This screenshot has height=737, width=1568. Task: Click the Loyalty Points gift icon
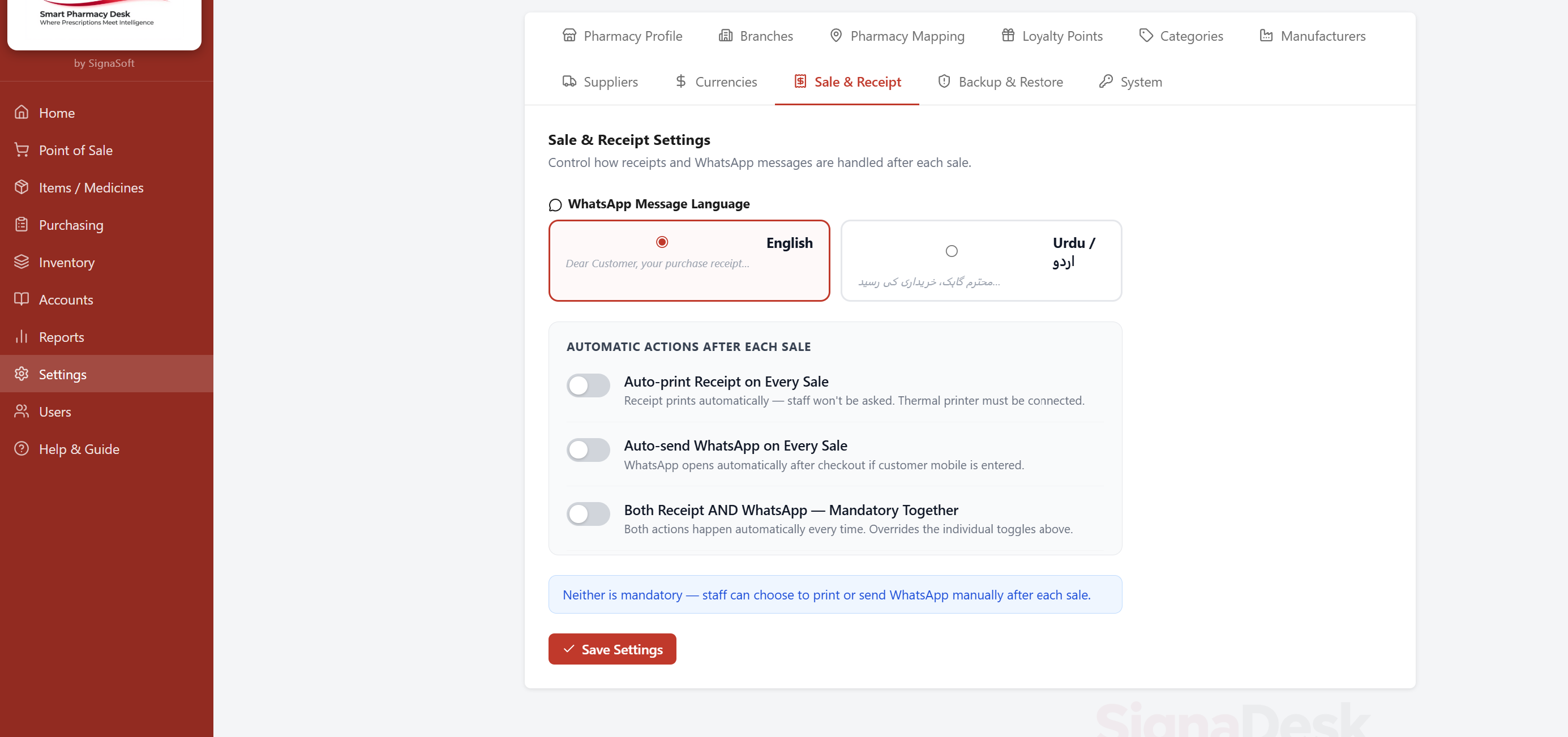(1008, 36)
